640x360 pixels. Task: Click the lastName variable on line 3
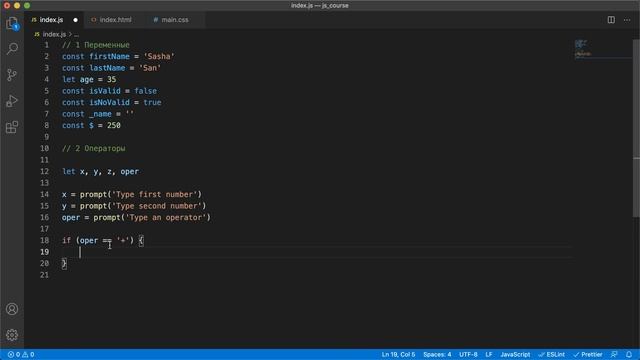(x=107, y=68)
